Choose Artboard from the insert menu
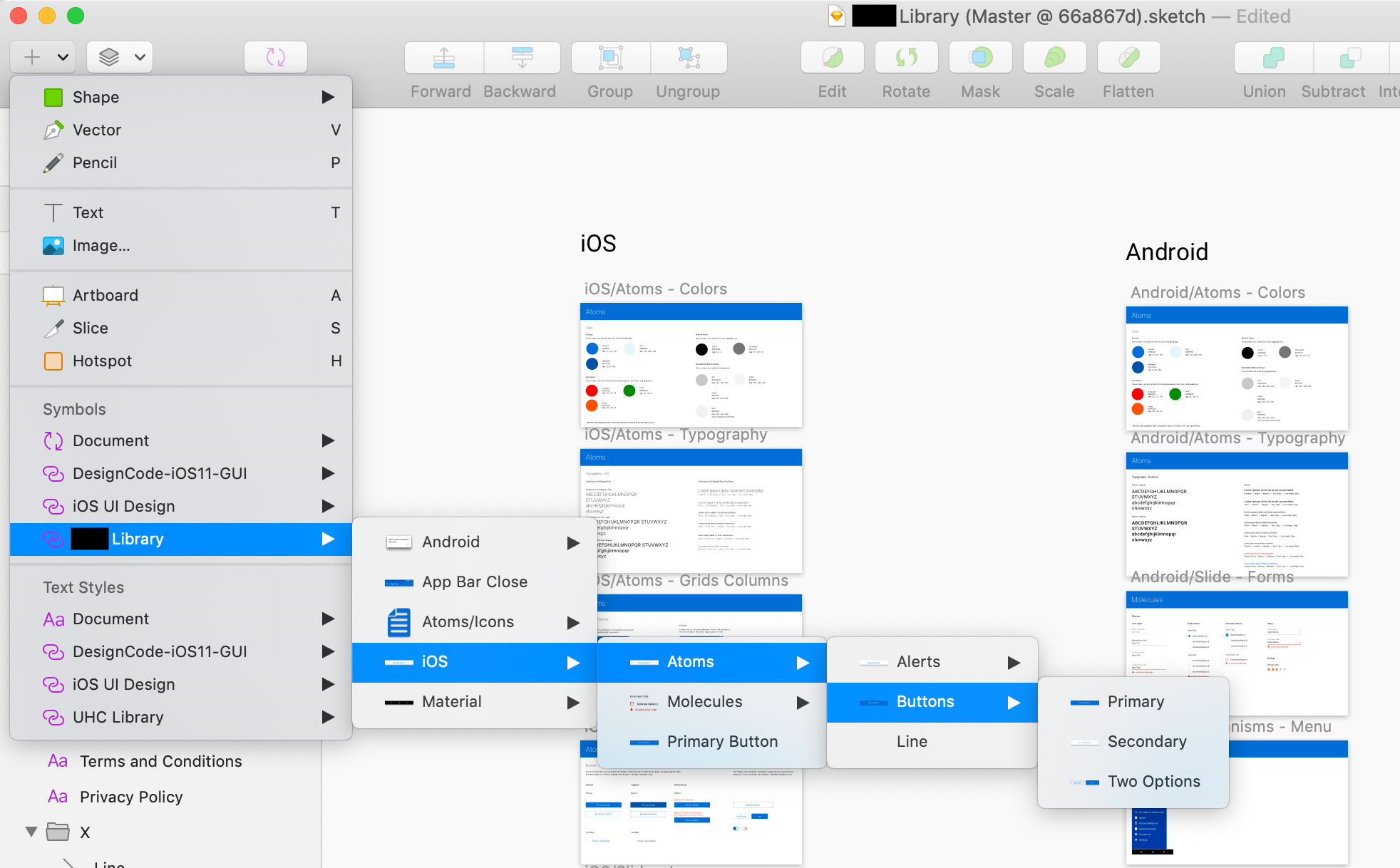The height and width of the screenshot is (868, 1400). click(x=105, y=295)
